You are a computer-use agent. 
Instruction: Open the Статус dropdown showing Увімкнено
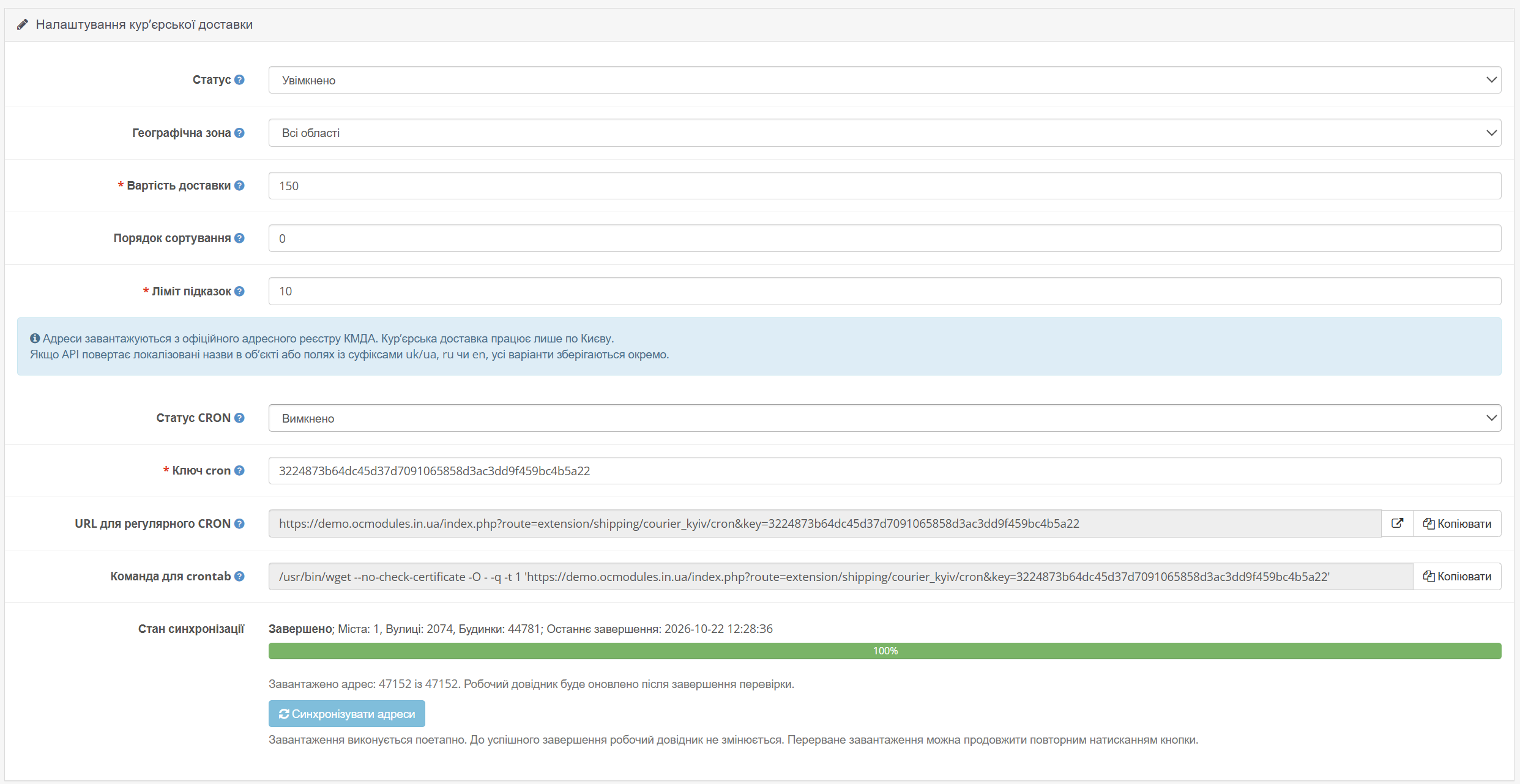885,80
